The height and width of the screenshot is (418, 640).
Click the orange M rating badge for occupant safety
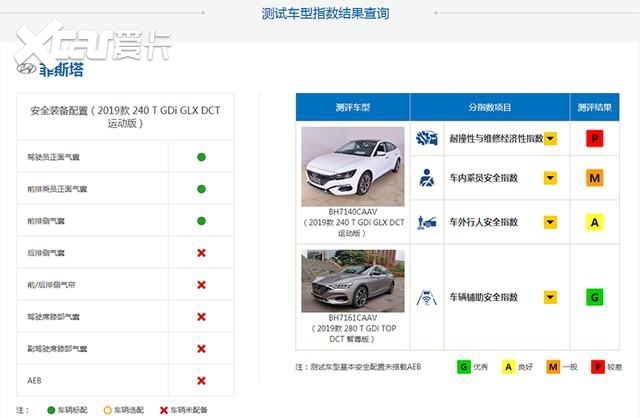point(595,178)
